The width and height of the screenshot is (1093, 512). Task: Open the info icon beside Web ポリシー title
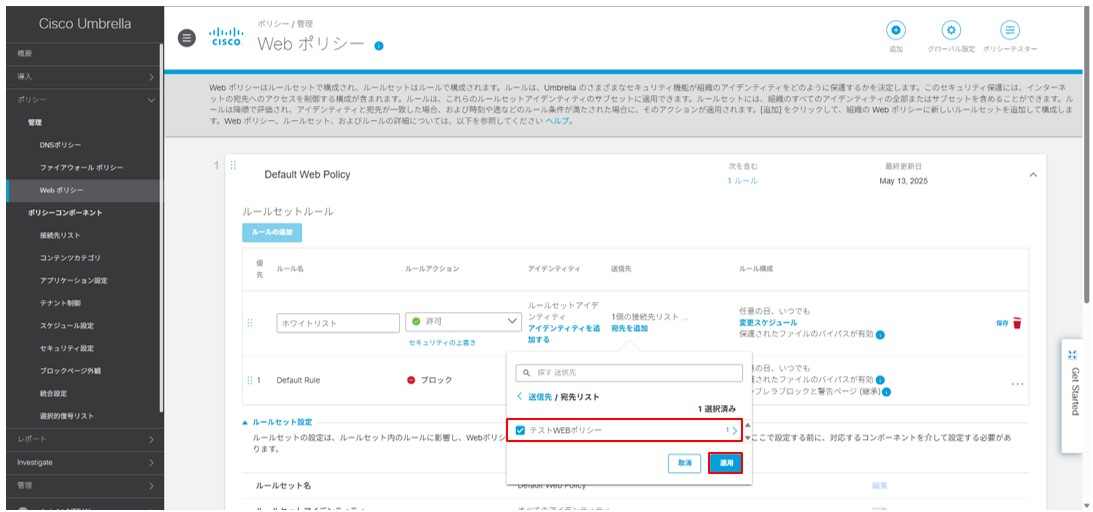click(x=379, y=46)
